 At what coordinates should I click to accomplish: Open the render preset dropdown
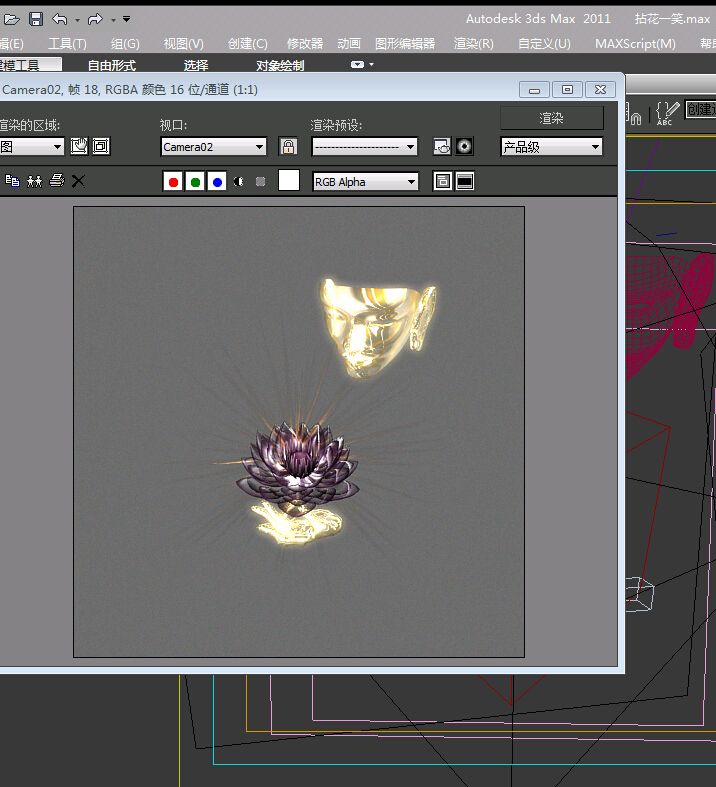(364, 147)
